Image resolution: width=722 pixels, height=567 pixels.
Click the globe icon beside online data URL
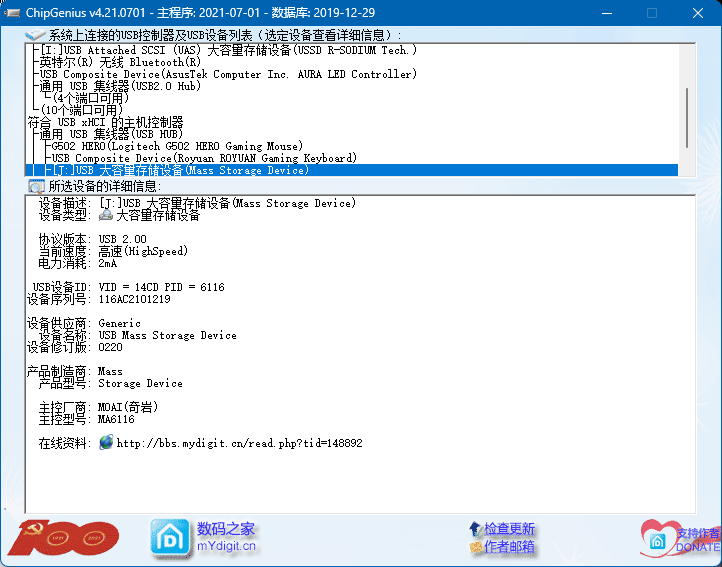pos(106,442)
